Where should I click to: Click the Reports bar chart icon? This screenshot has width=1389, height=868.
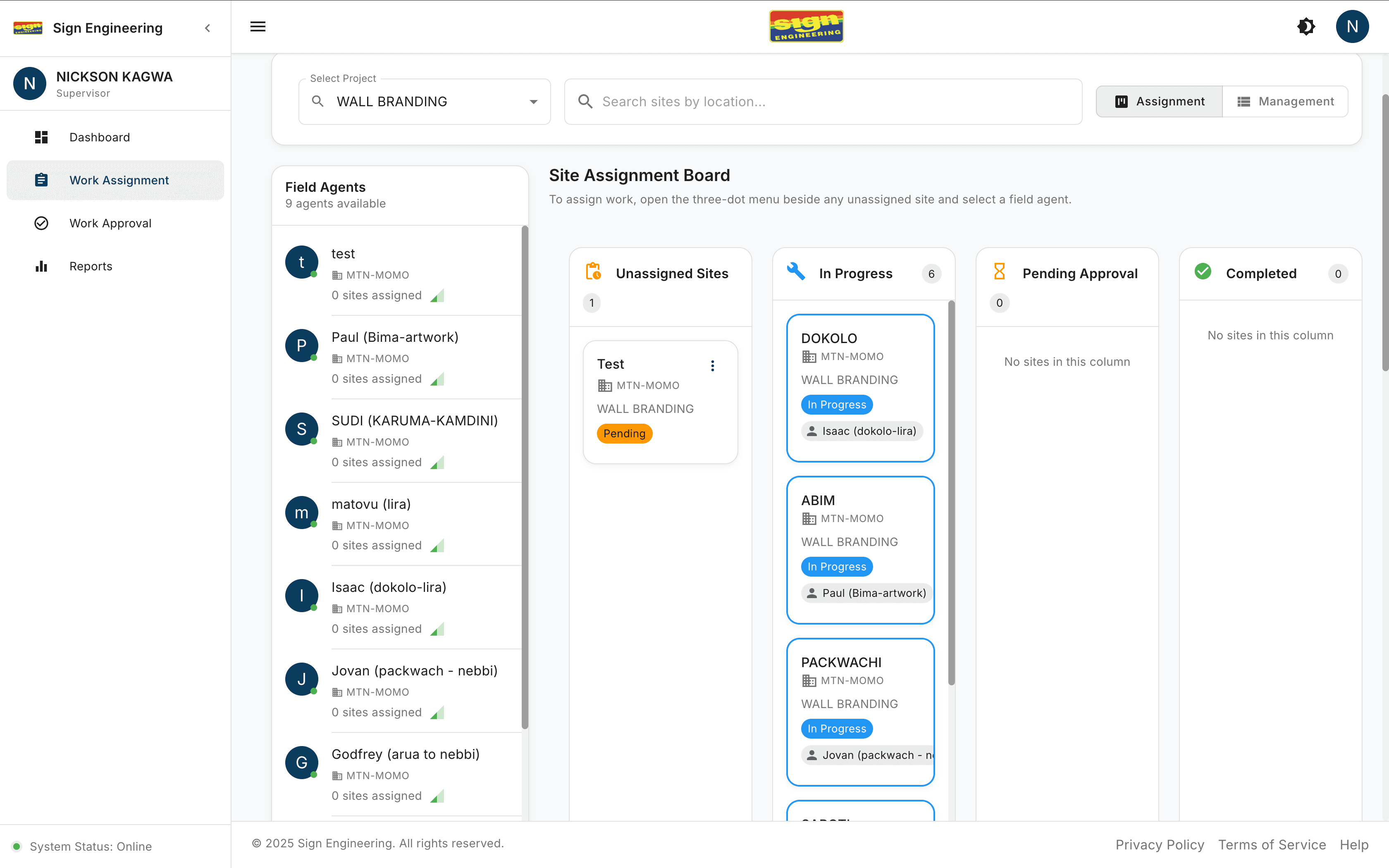coord(41,266)
